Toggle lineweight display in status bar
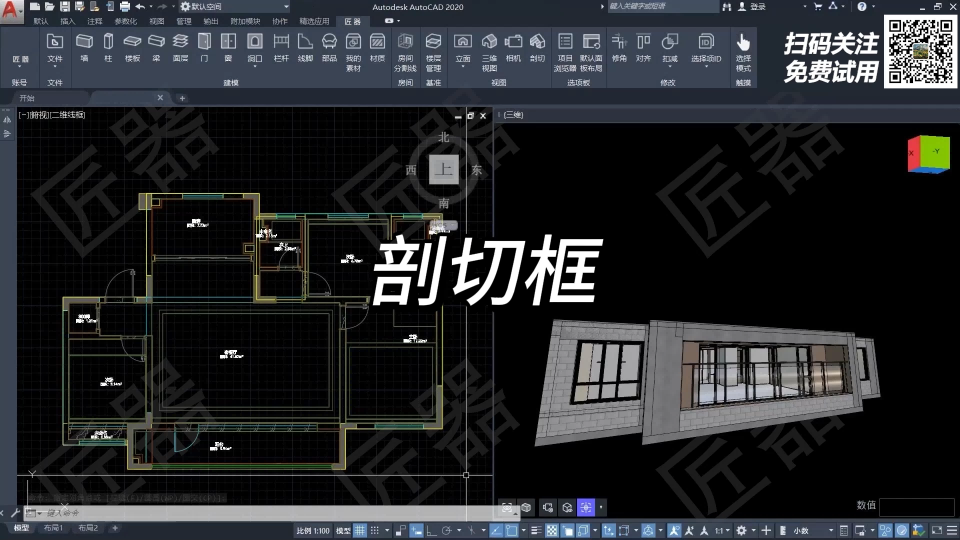 pyautogui.click(x=536, y=530)
